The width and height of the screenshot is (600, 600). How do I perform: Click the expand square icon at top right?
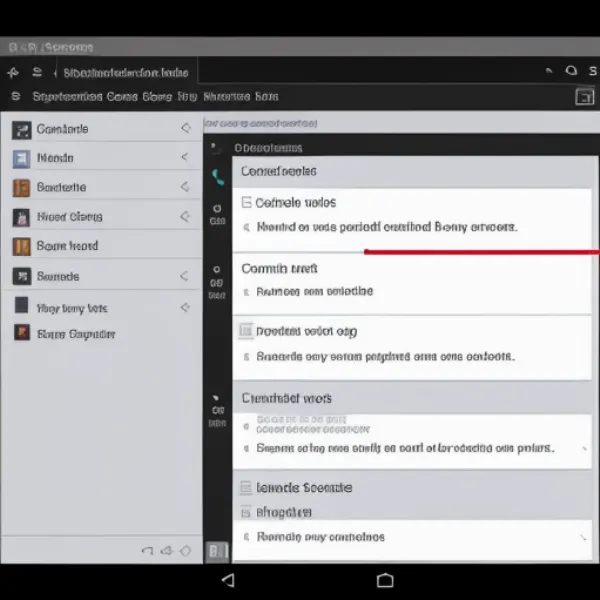tap(584, 97)
